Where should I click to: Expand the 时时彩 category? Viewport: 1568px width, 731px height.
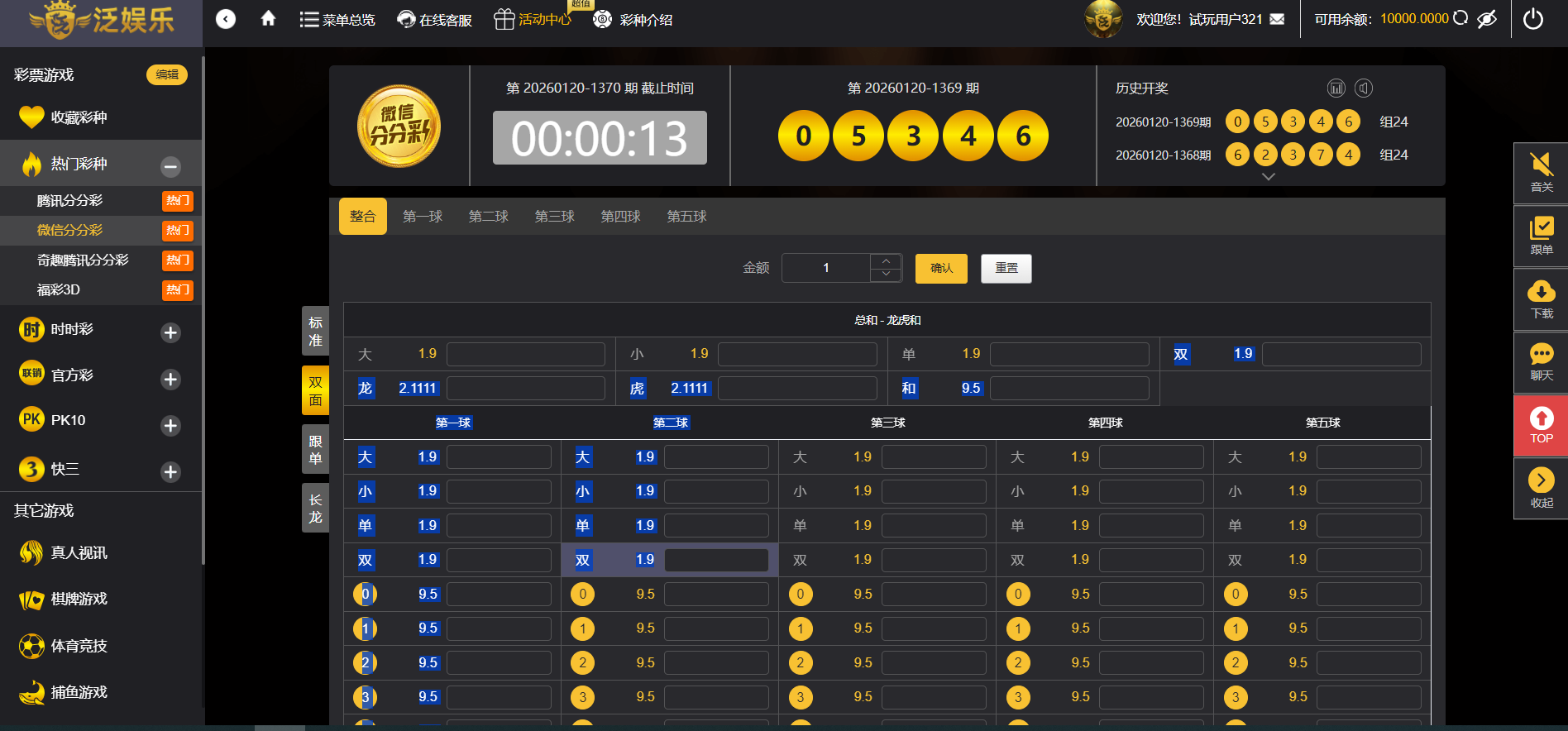(170, 332)
